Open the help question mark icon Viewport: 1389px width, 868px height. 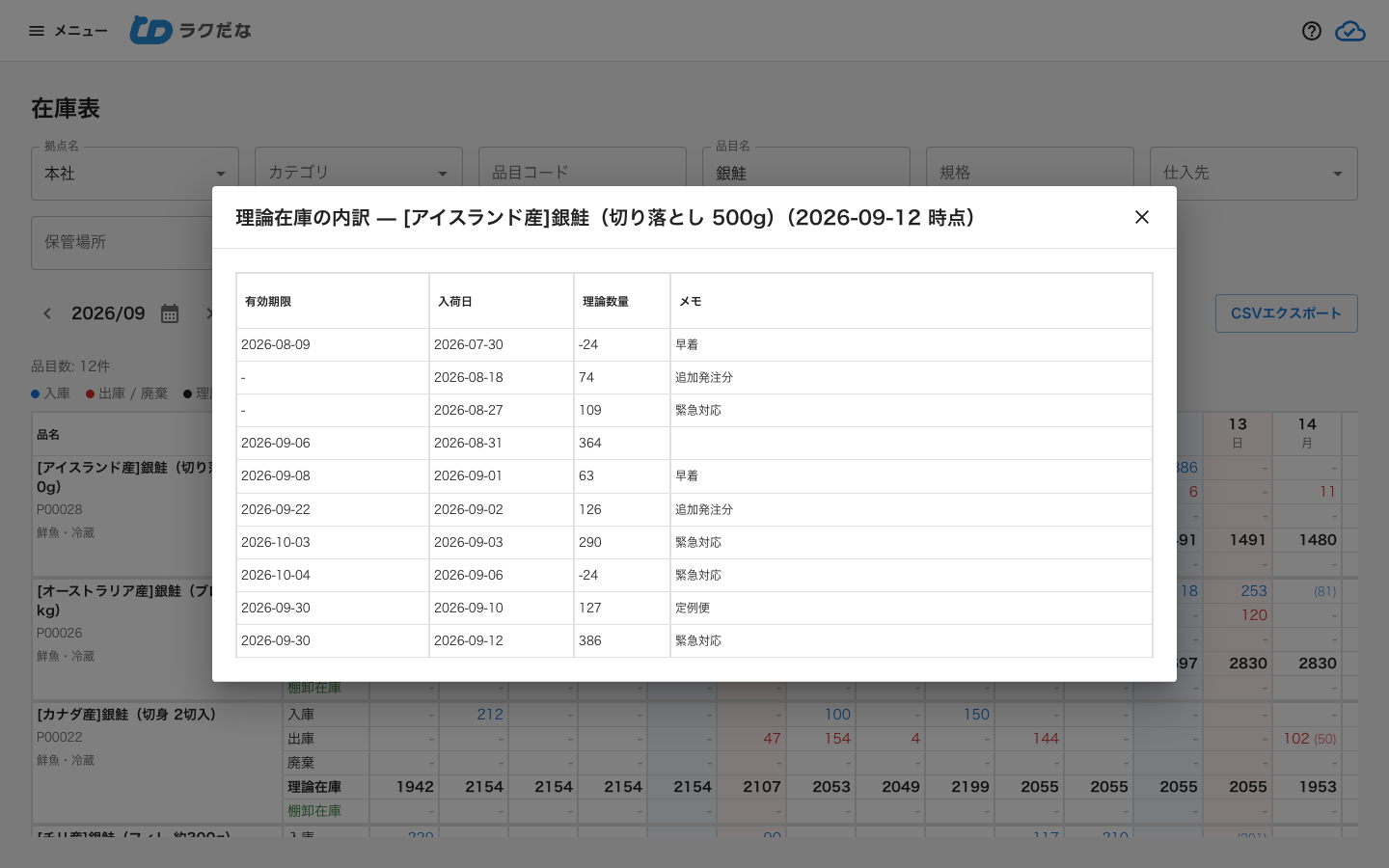pyautogui.click(x=1312, y=31)
